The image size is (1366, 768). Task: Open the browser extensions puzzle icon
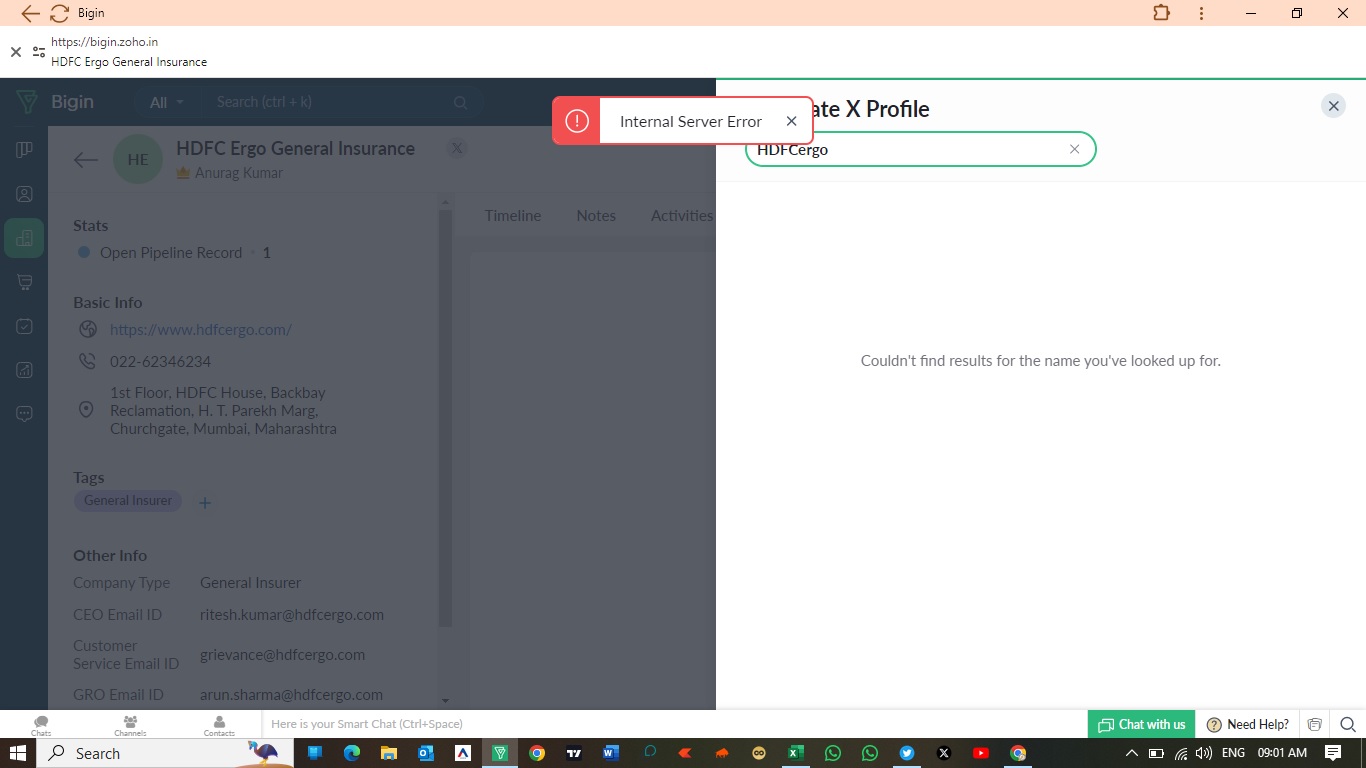point(1161,13)
